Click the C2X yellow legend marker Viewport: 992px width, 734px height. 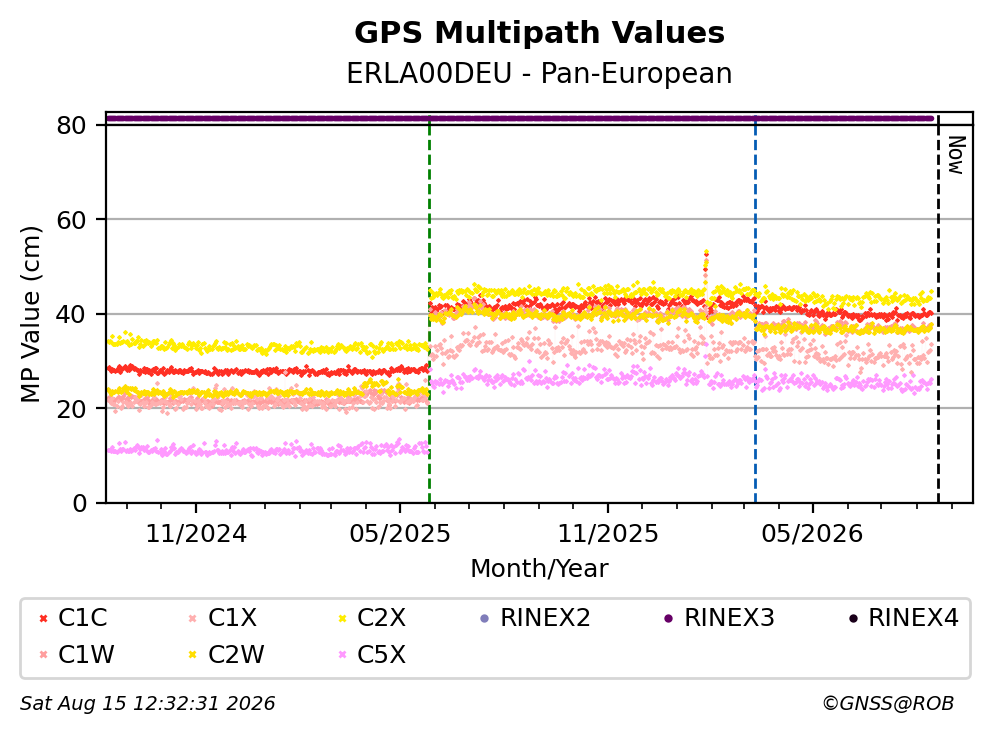pos(343,618)
